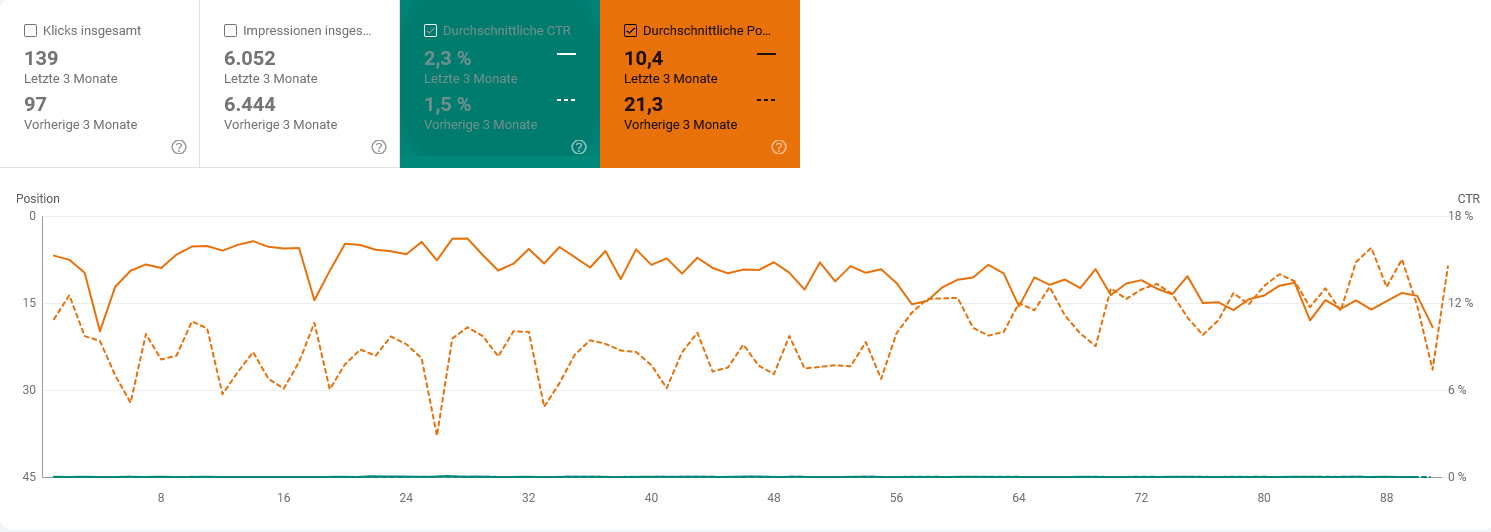The height and width of the screenshot is (532, 1491).
Task: Show help for Durchschnittliche CTR card
Action: (579, 147)
